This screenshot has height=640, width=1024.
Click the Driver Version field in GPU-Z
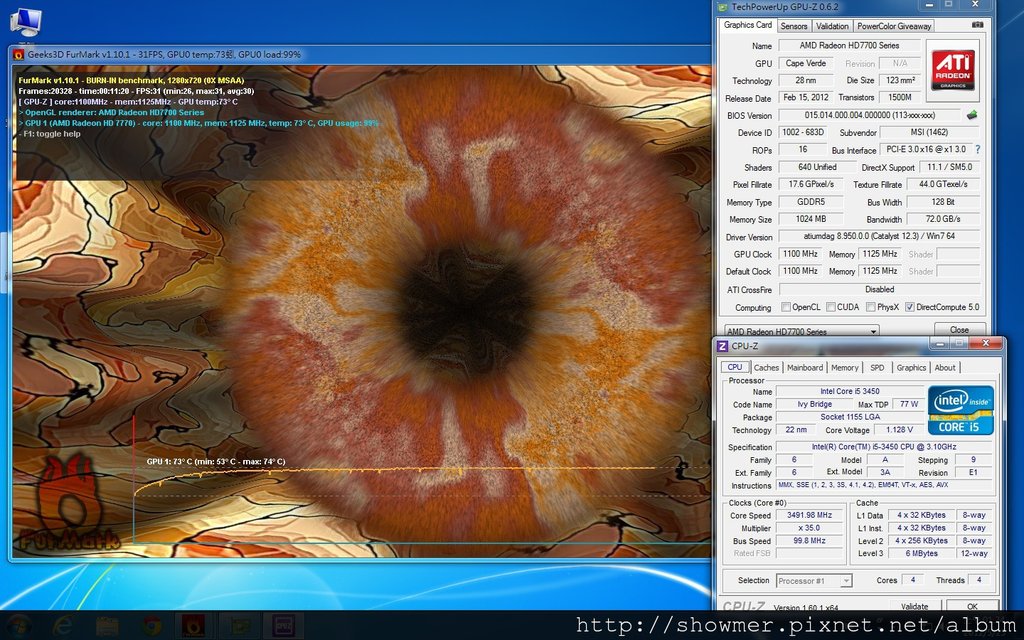click(x=879, y=236)
